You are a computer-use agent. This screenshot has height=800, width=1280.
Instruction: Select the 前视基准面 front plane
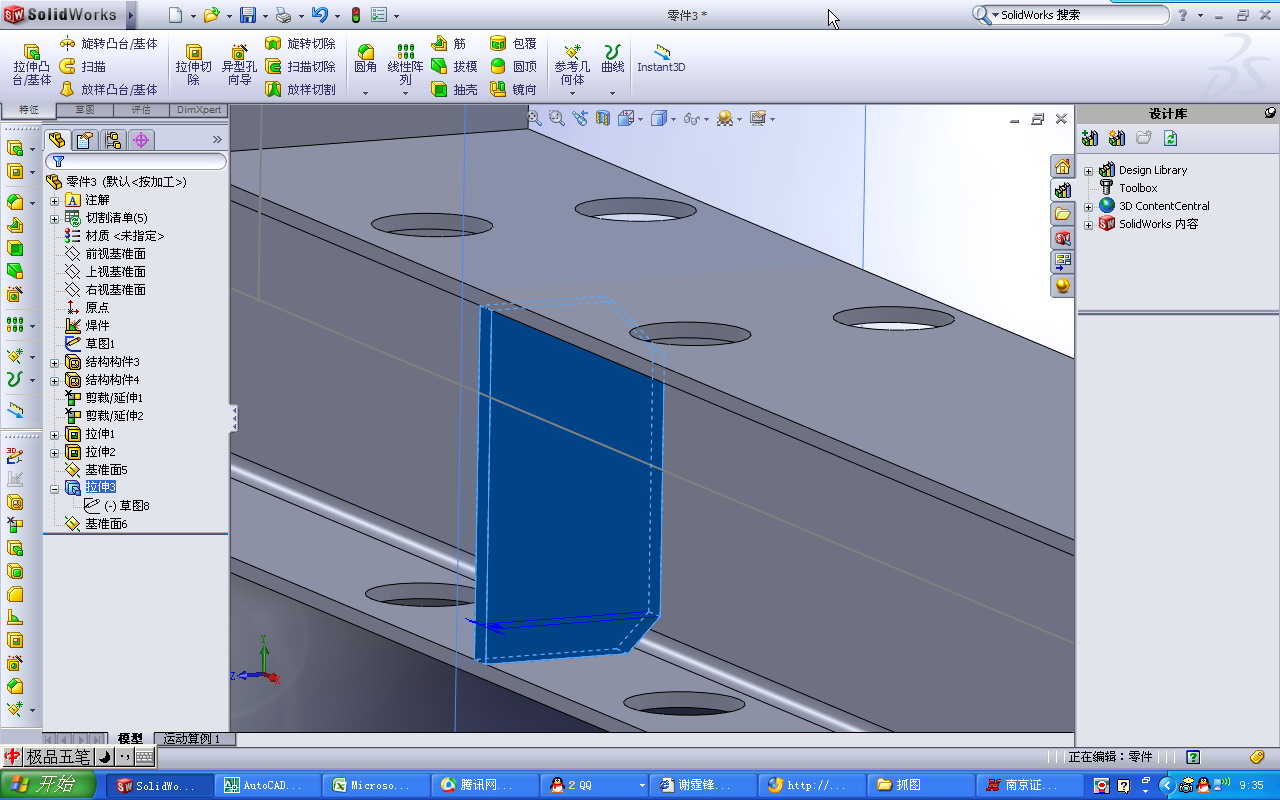pyautogui.click(x=115, y=254)
